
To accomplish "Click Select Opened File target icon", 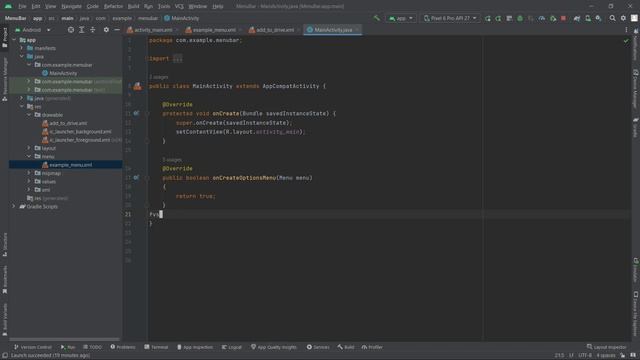I will coord(71,30).
